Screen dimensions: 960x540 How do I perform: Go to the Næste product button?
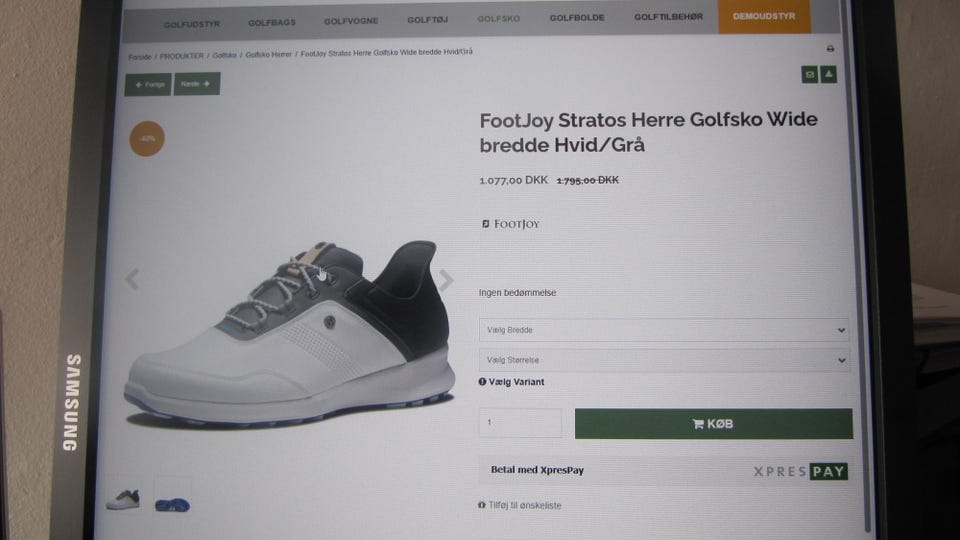pyautogui.click(x=196, y=84)
